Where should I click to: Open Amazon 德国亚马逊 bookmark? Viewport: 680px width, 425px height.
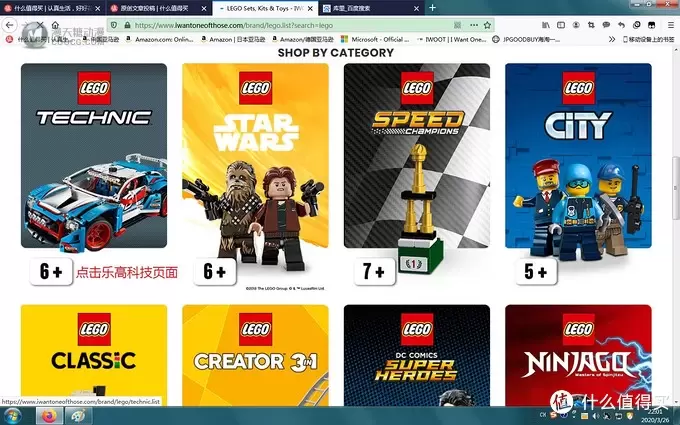click(x=303, y=39)
